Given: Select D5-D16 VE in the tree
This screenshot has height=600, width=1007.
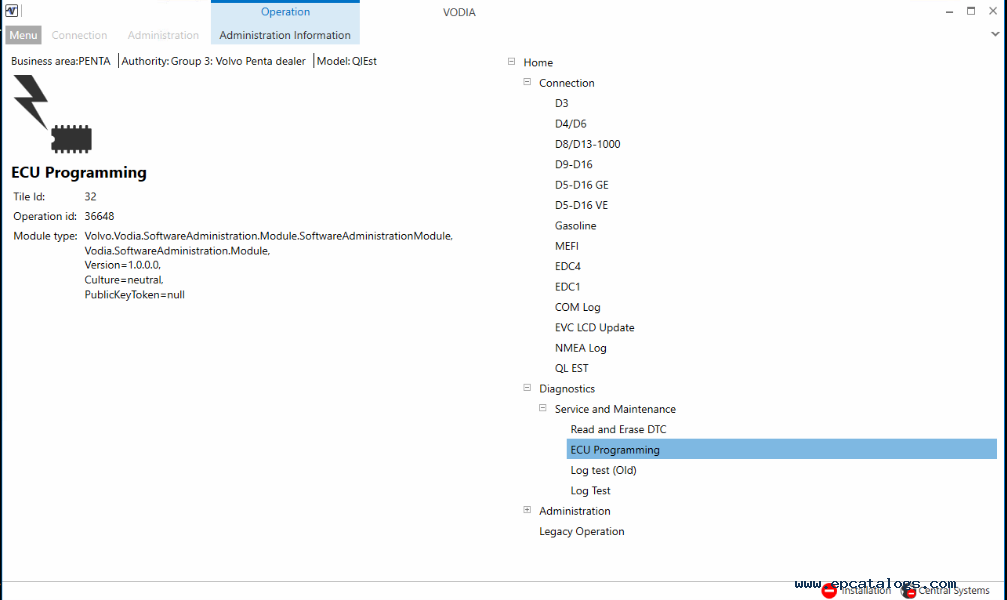Looking at the screenshot, I should [581, 205].
